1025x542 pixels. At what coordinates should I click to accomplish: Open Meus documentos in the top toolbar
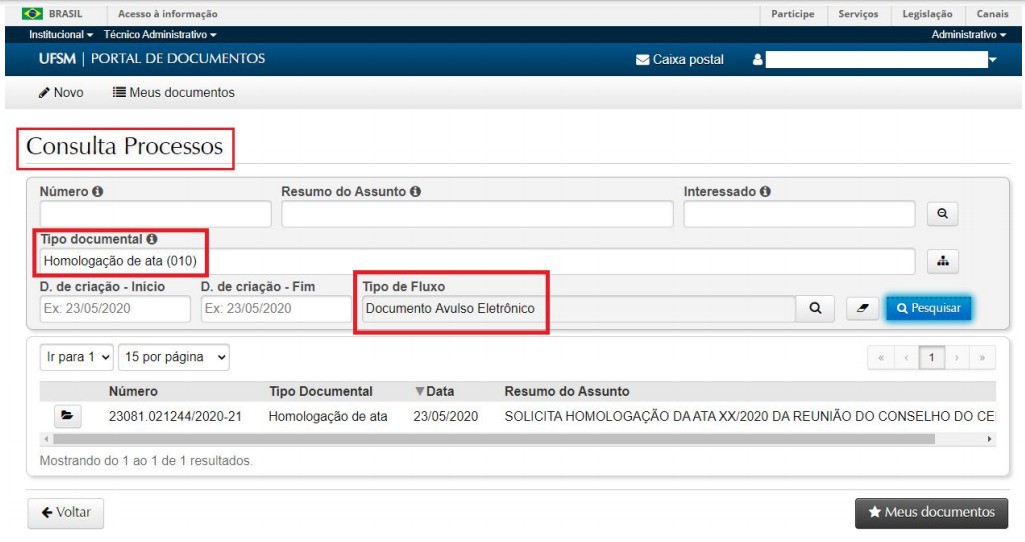pyautogui.click(x=174, y=93)
